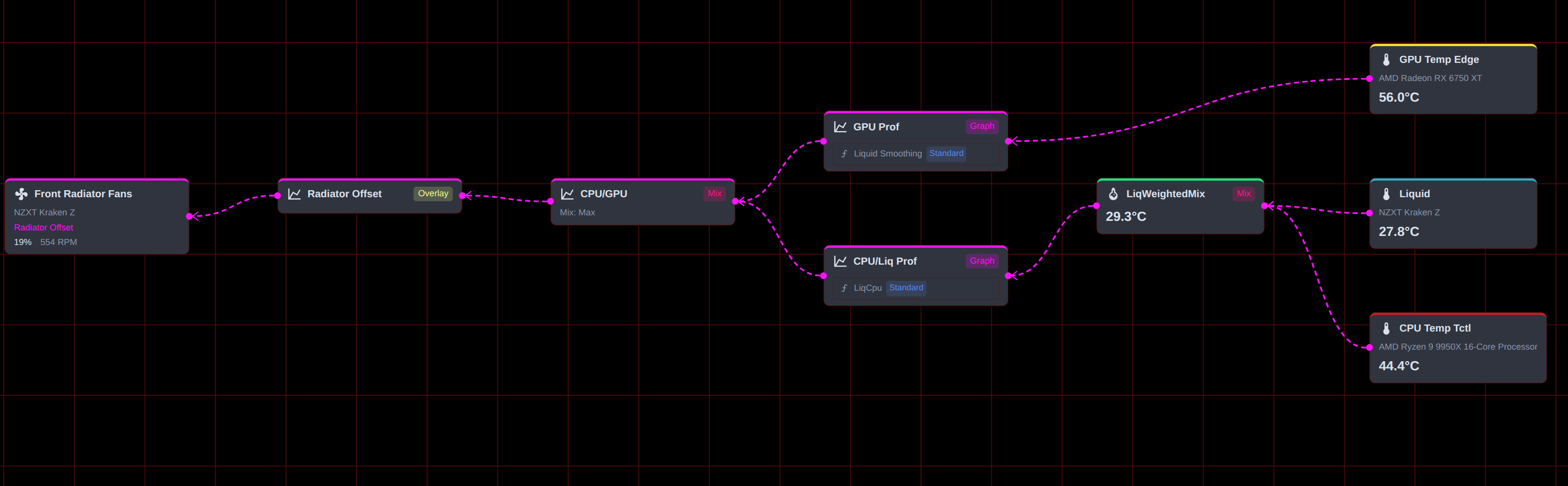1568x486 pixels.
Task: Click the graph icon on Radiator Offset node
Action: pyautogui.click(x=294, y=194)
